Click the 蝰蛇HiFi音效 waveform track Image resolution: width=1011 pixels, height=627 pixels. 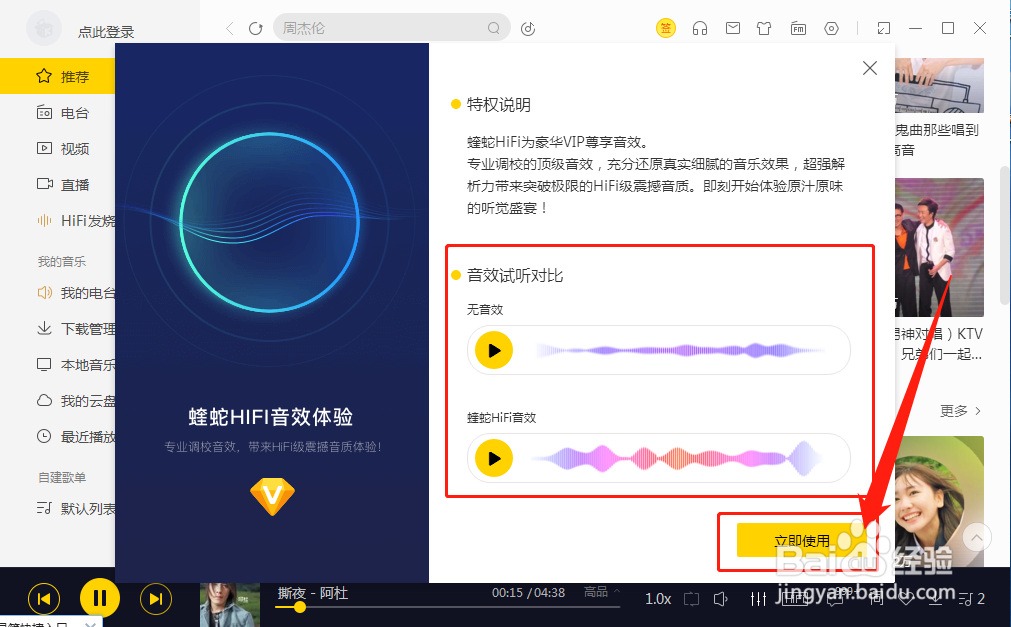point(677,458)
